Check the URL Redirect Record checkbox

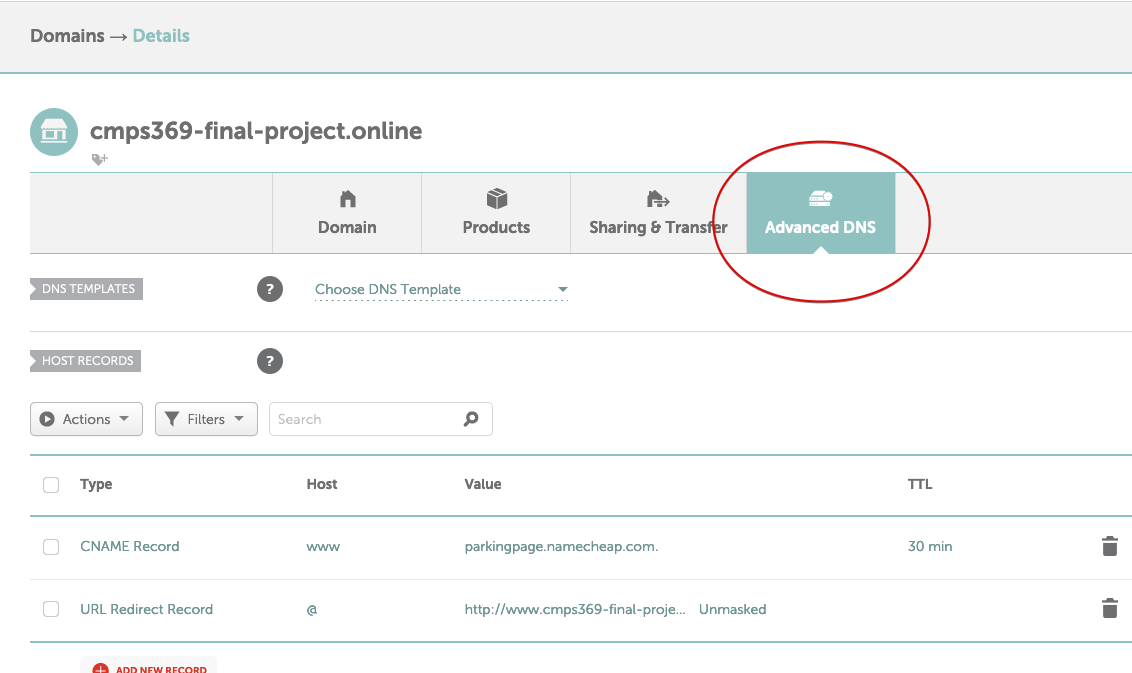pyautogui.click(x=51, y=609)
